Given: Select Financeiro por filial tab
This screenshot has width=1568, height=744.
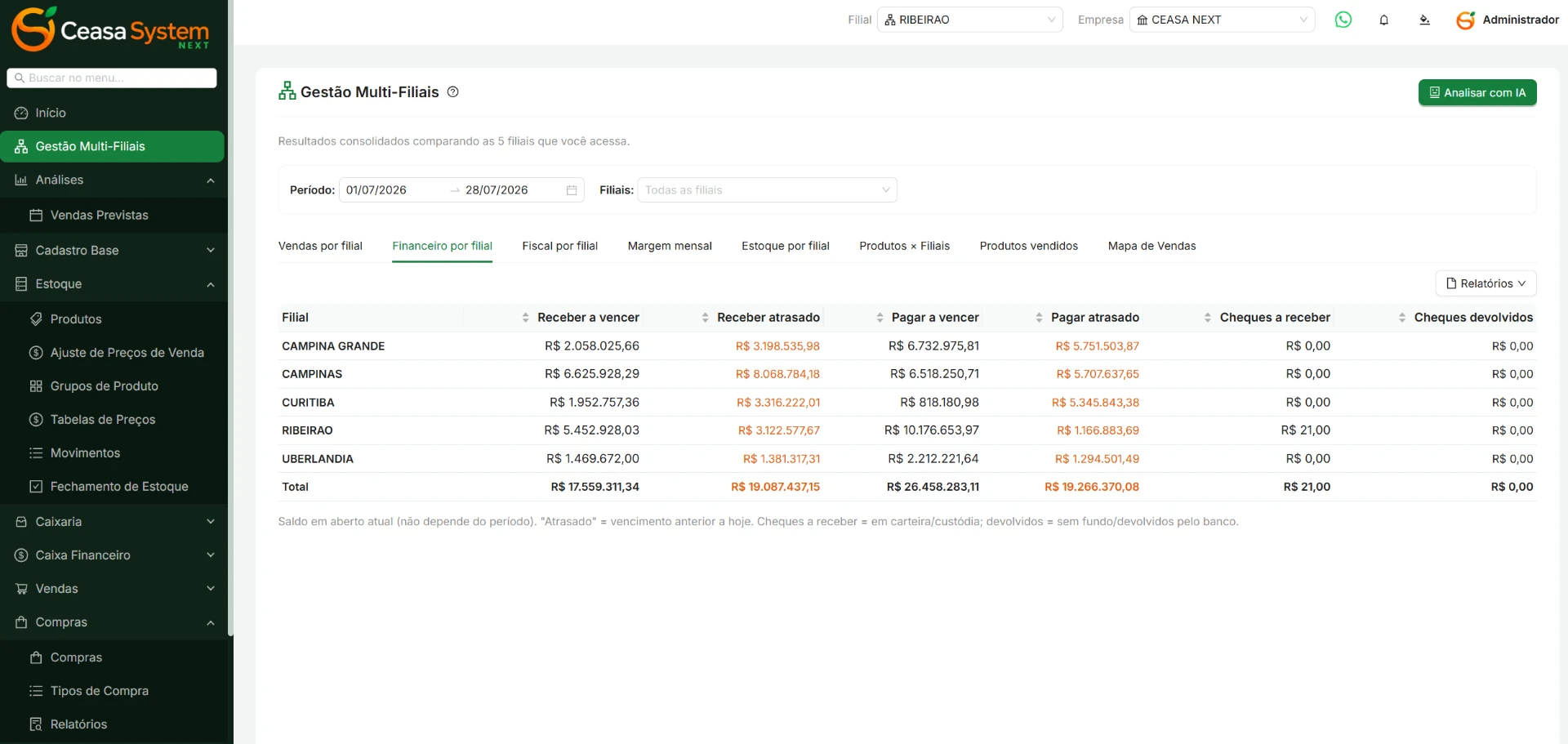Looking at the screenshot, I should pyautogui.click(x=442, y=246).
